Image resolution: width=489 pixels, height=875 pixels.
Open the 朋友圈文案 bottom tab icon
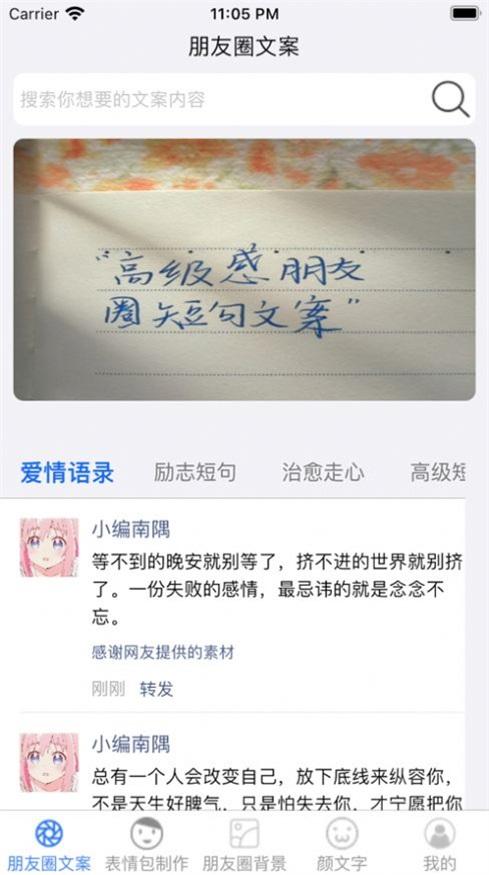click(49, 834)
